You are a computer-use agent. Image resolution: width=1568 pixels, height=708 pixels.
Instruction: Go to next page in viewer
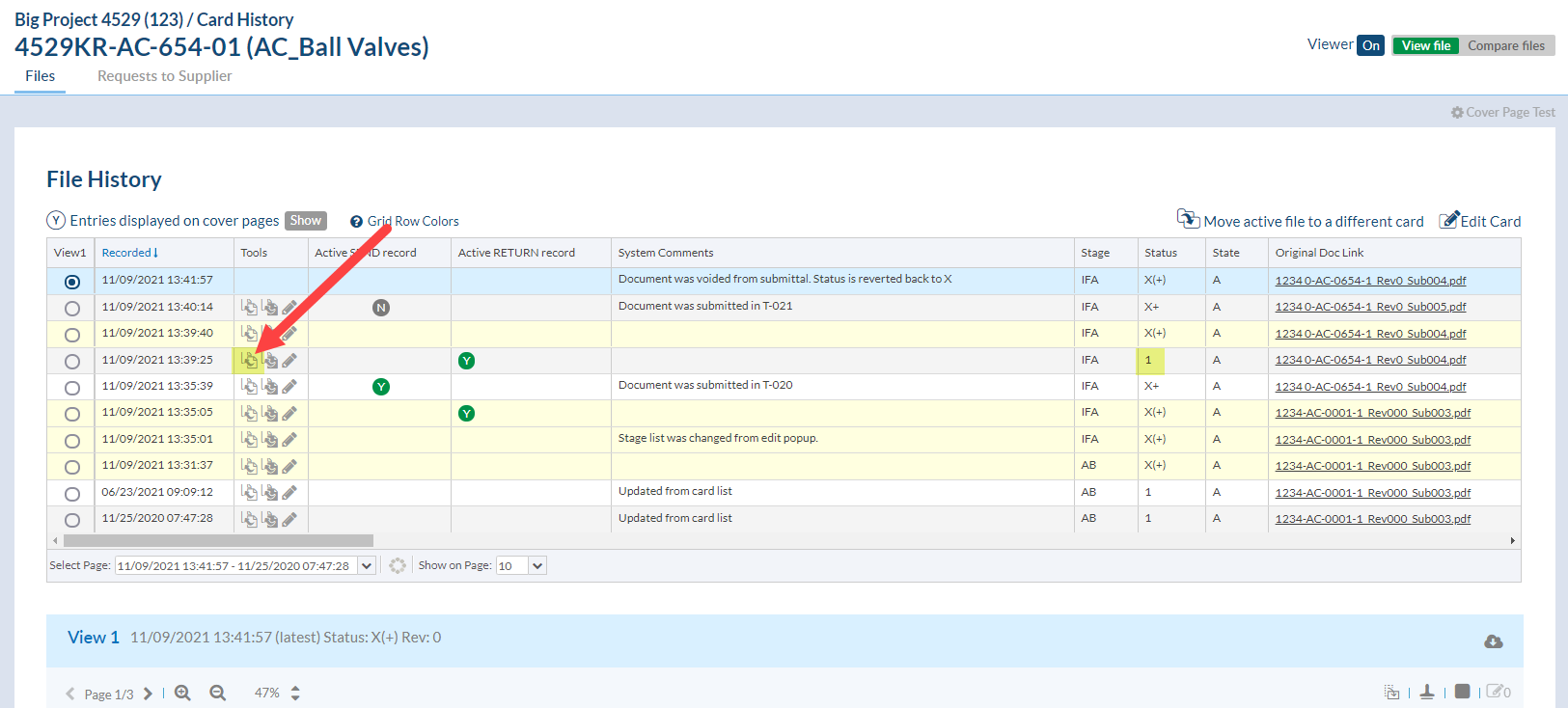148,694
